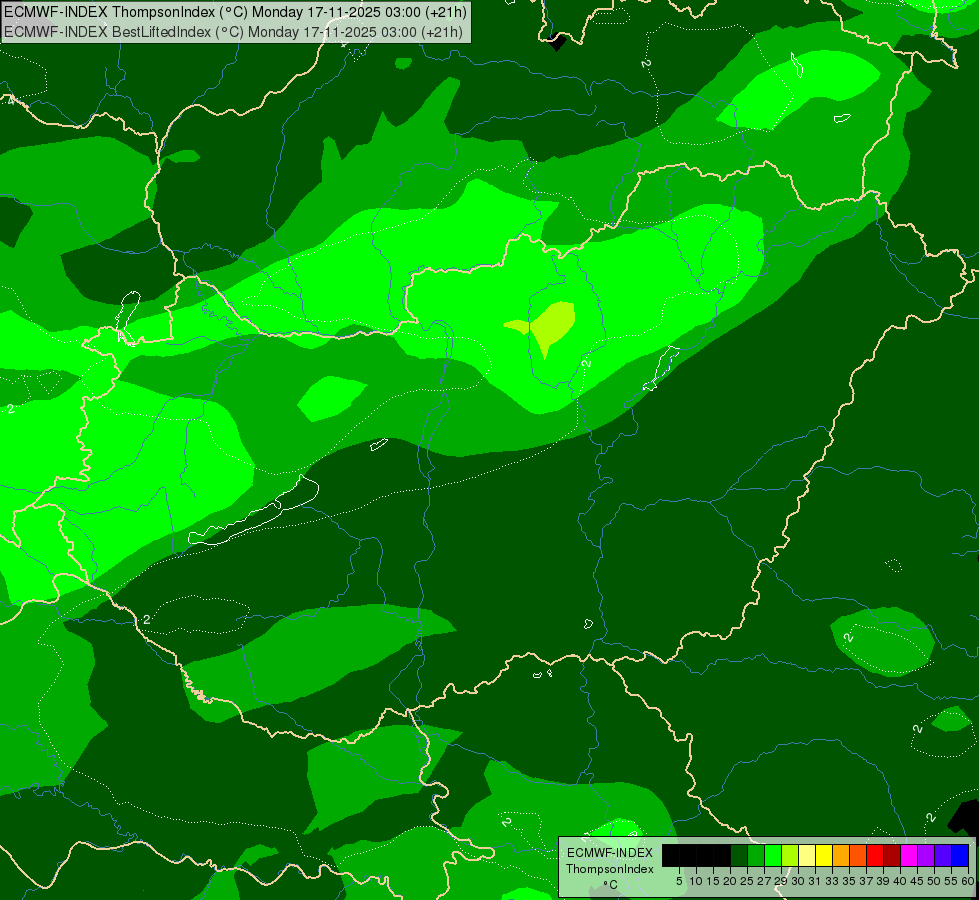Viewport: 979px width, 900px height.
Task: Click the '°C' unit label in the legend
Action: coord(611,885)
